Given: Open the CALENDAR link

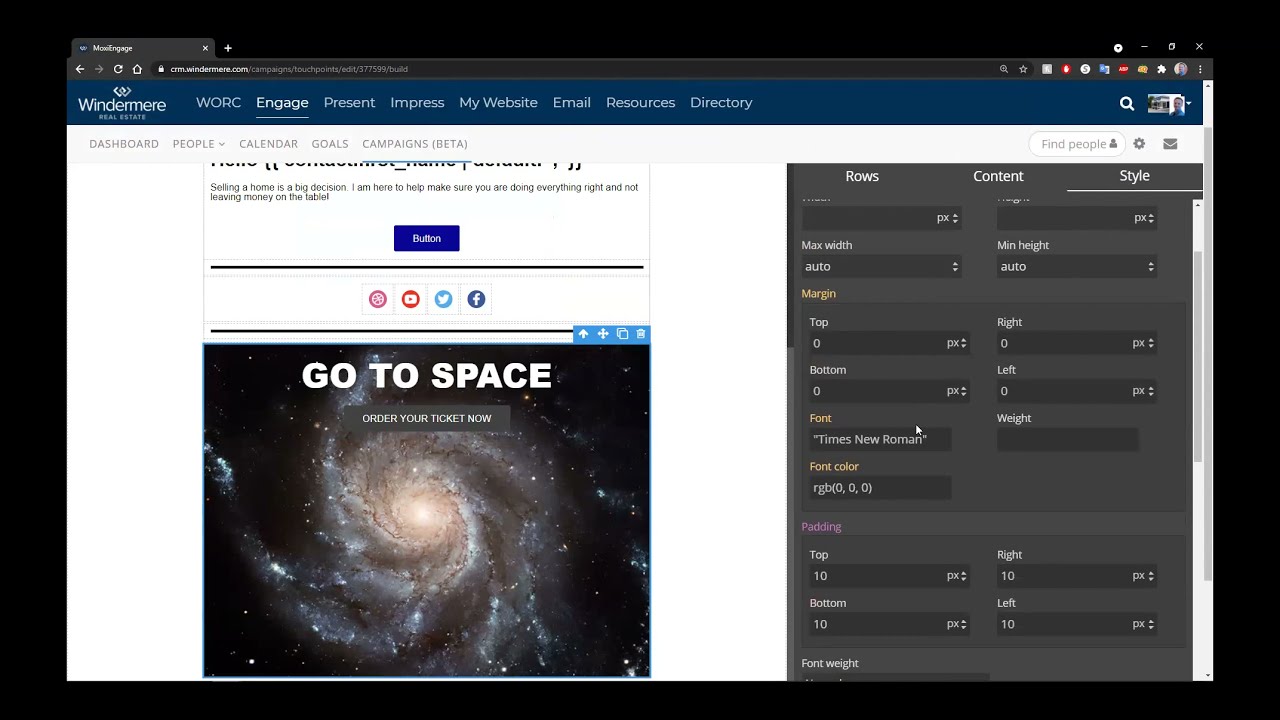Looking at the screenshot, I should pyautogui.click(x=268, y=144).
